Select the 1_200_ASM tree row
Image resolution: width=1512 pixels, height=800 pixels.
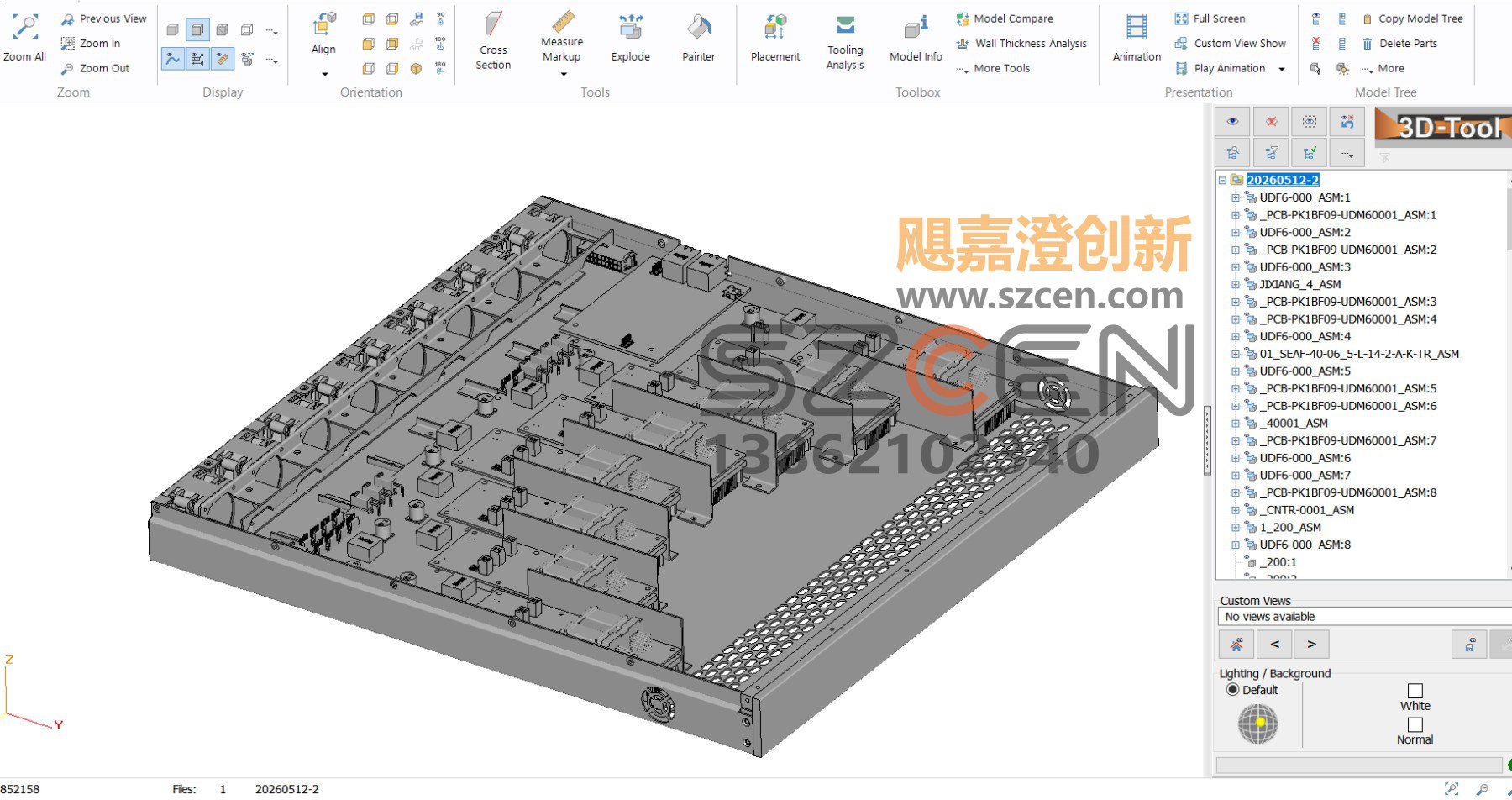pyautogui.click(x=1290, y=528)
